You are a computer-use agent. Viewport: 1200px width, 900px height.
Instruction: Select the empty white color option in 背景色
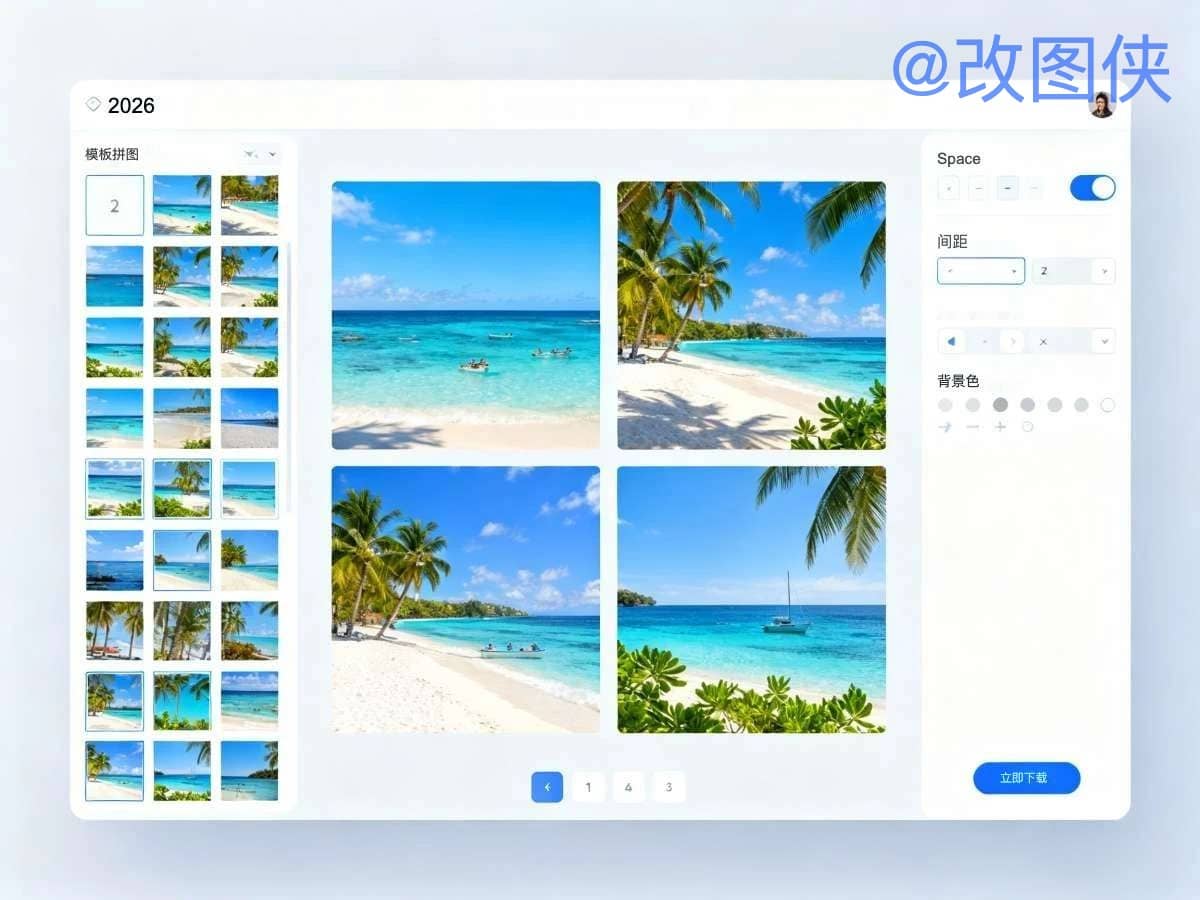tap(1108, 404)
